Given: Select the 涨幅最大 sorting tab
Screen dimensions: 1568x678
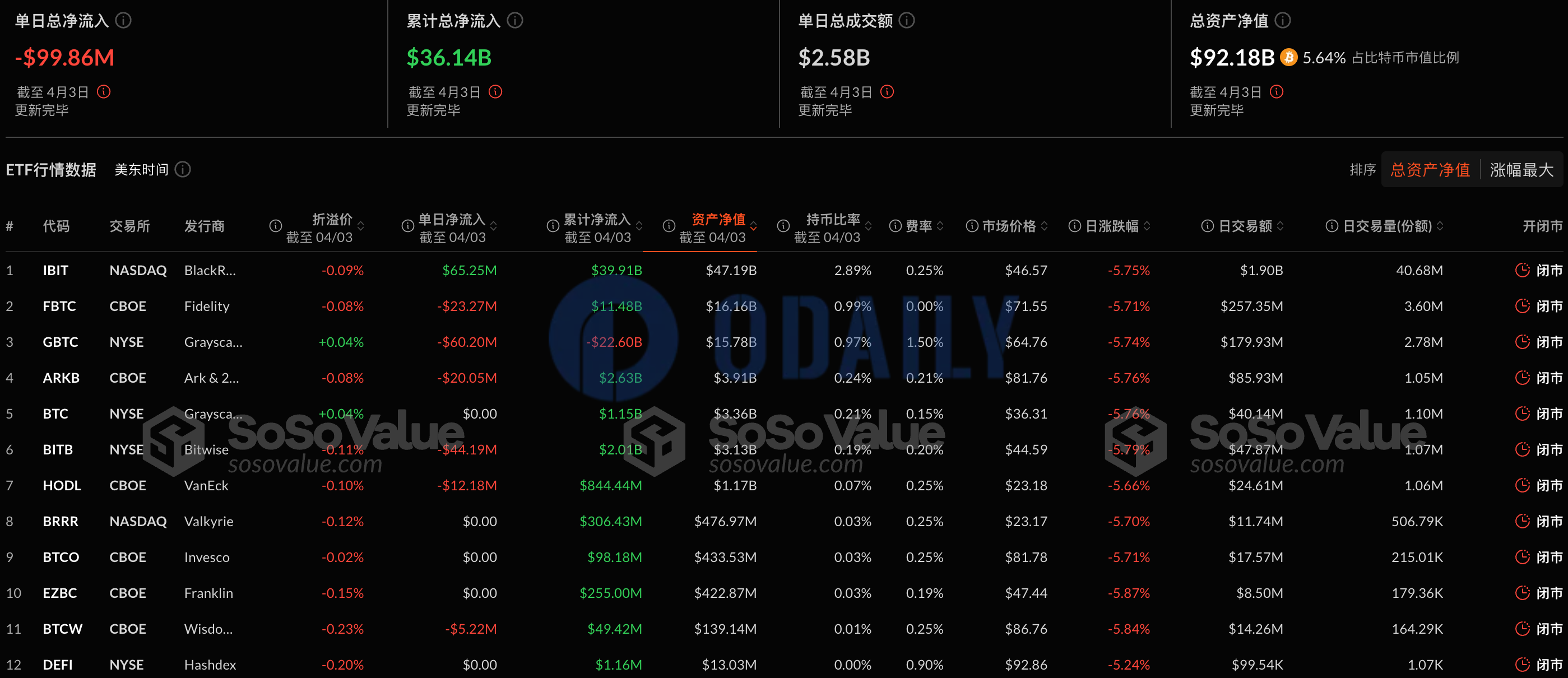Looking at the screenshot, I should (1521, 170).
